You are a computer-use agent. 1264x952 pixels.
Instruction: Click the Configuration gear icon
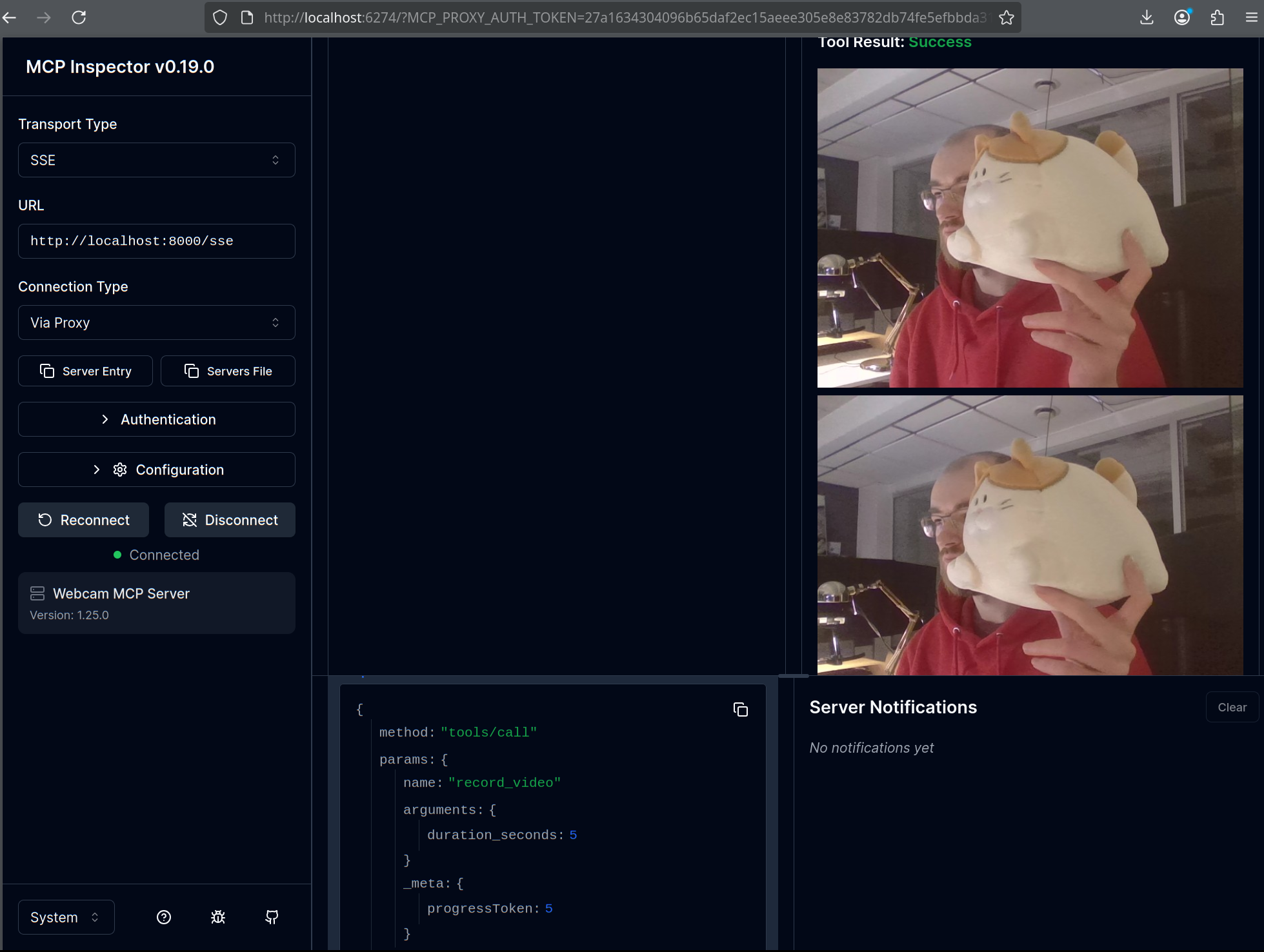pyautogui.click(x=119, y=470)
